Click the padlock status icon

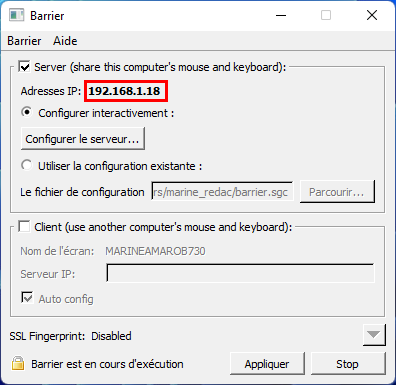(x=18, y=363)
